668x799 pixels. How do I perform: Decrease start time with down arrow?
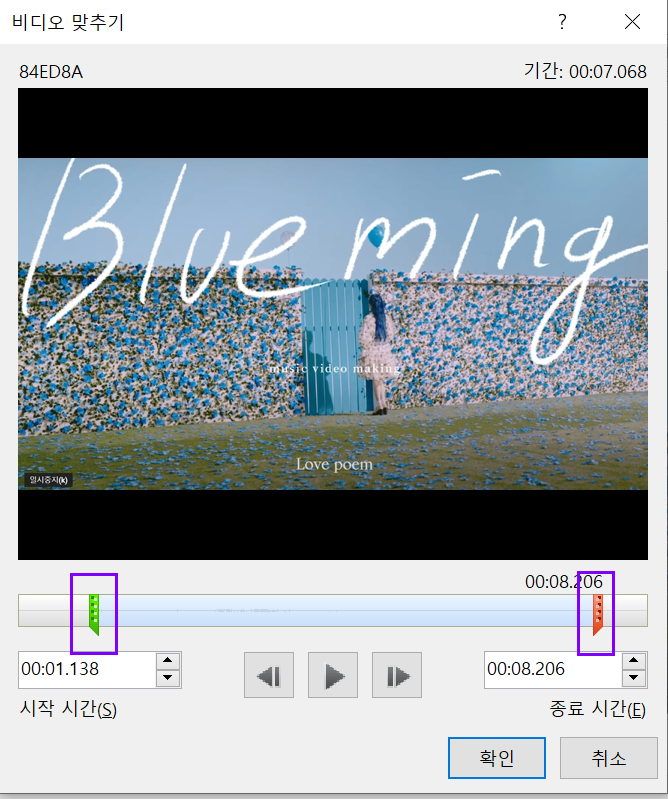tap(168, 678)
